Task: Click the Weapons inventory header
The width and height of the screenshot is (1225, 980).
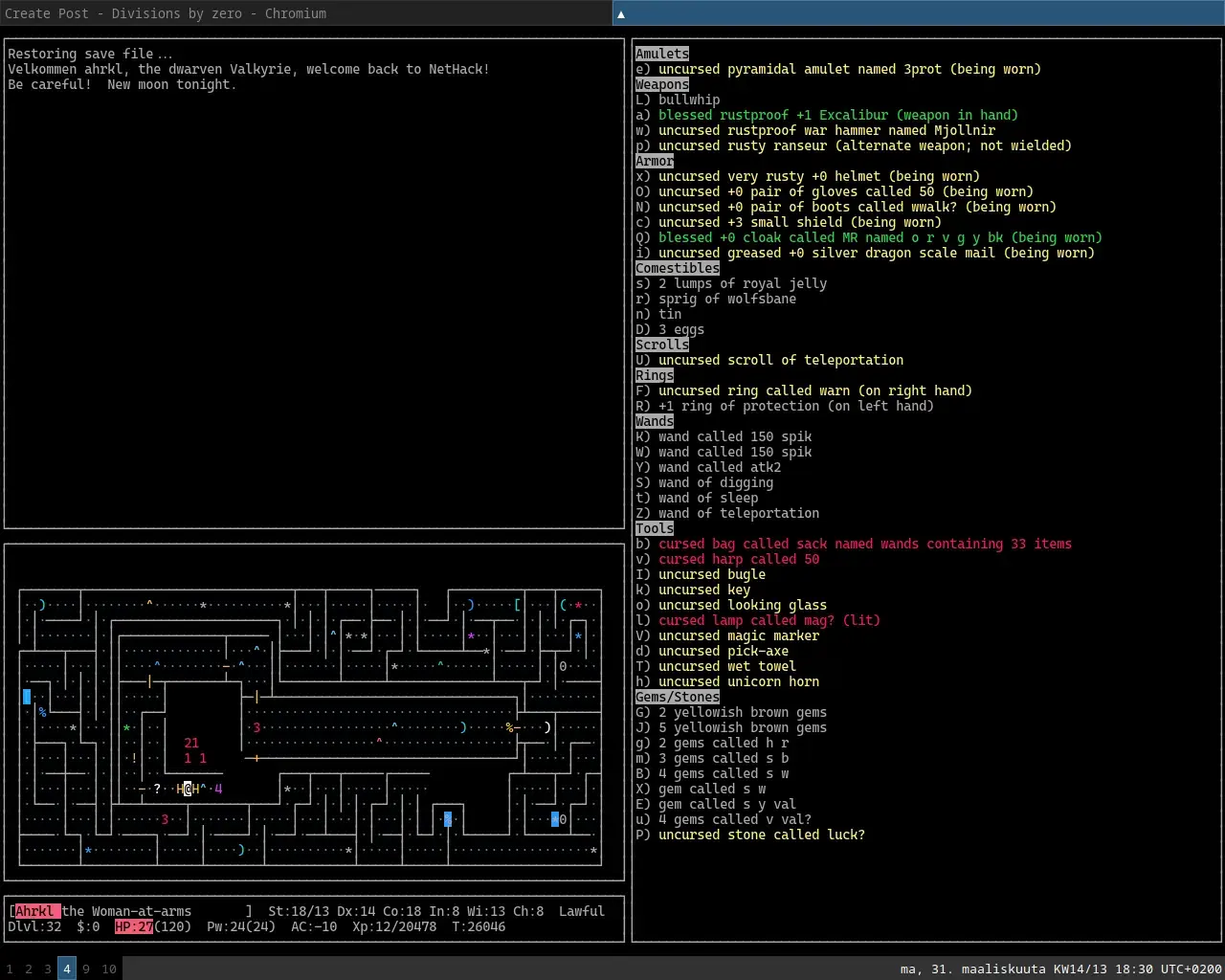Action: coord(662,84)
